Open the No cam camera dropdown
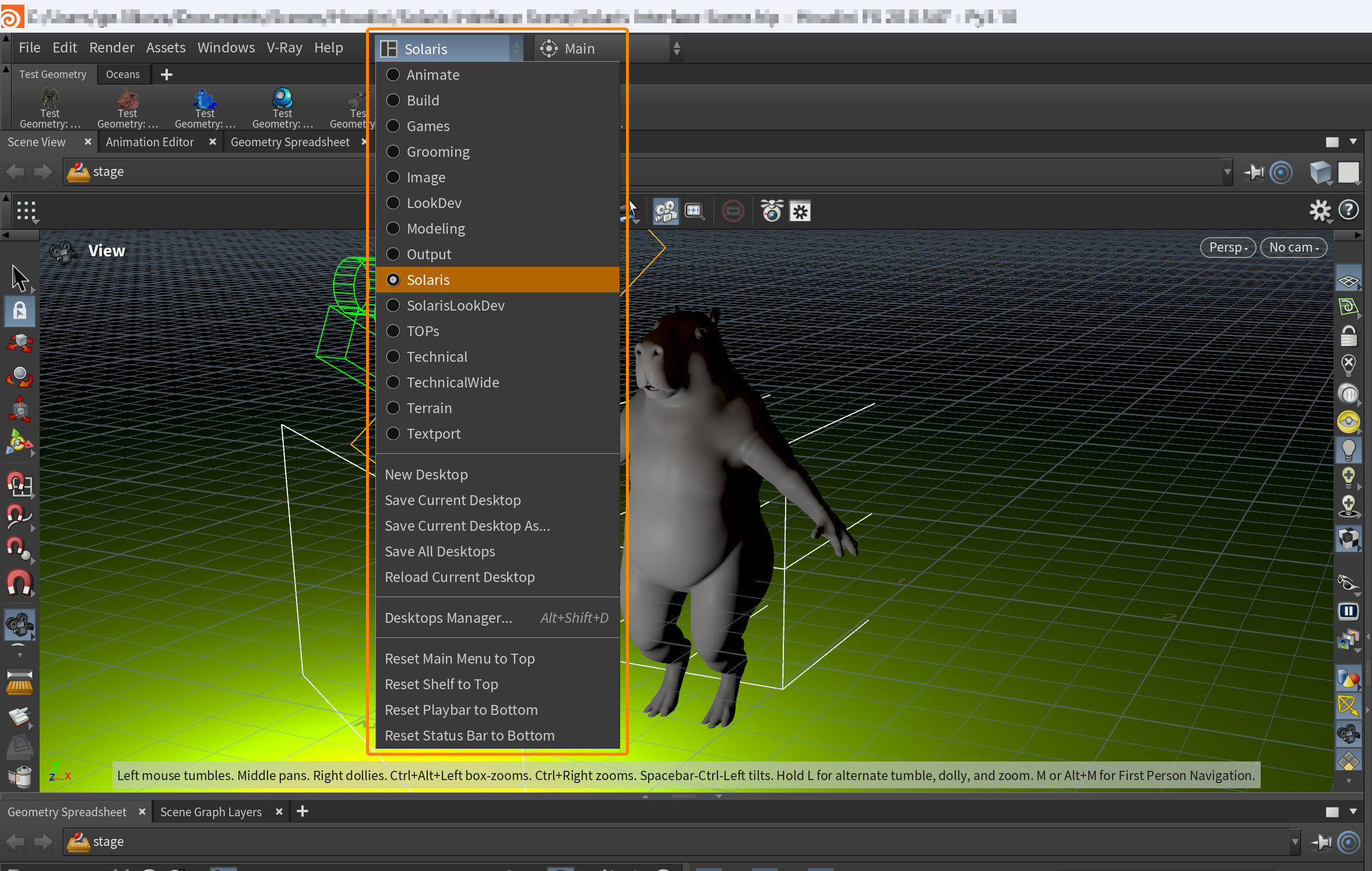 [1293, 248]
